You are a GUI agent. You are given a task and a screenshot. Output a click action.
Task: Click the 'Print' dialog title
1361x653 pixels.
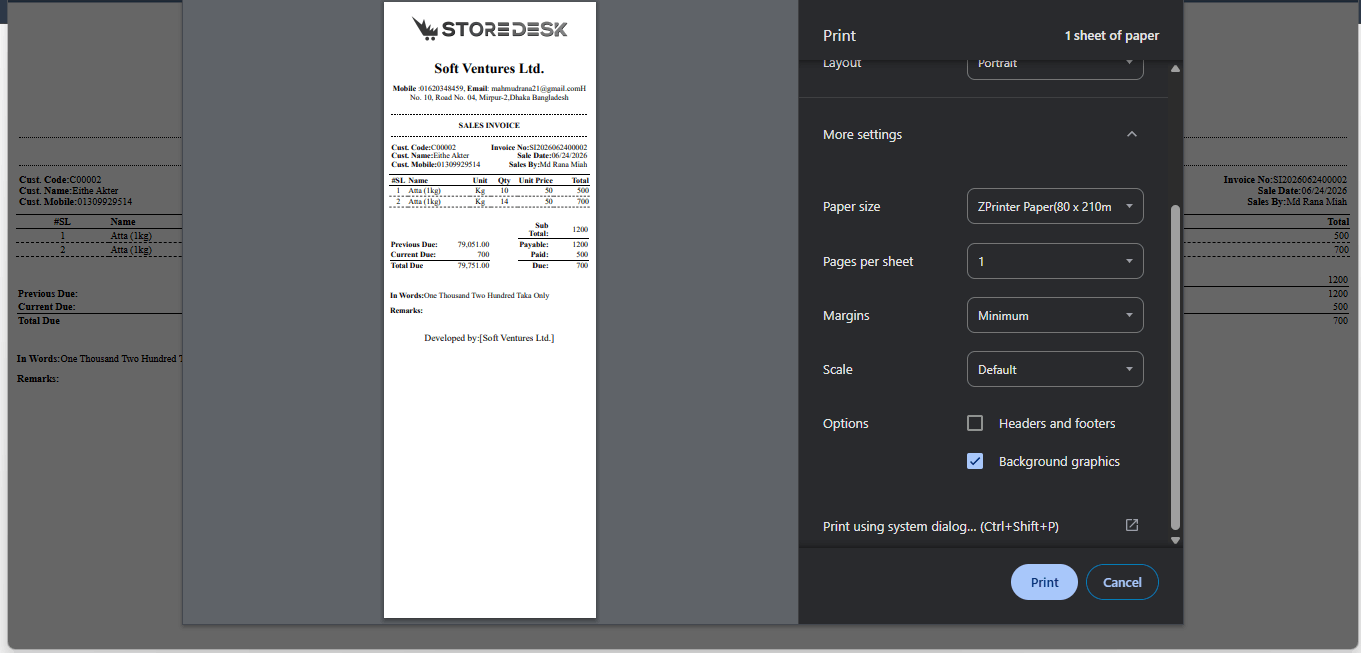(x=839, y=35)
